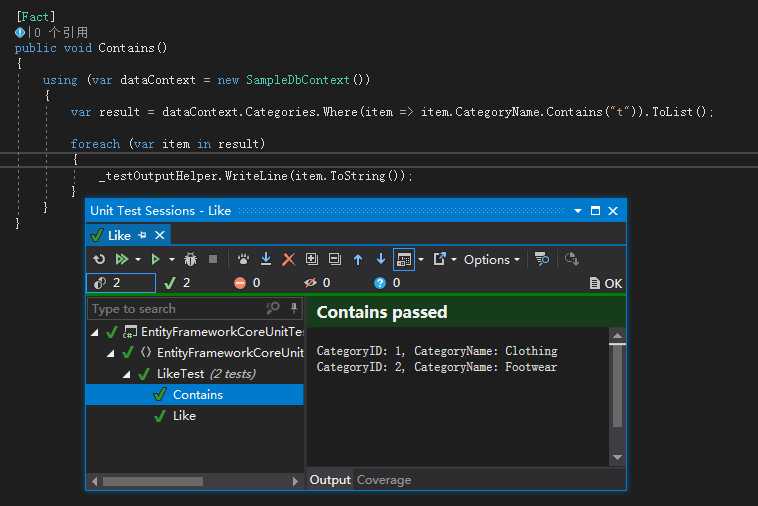Select the namespace EntityFrameworkCoreUnit row
758x506 pixels.
pyautogui.click(x=195, y=353)
